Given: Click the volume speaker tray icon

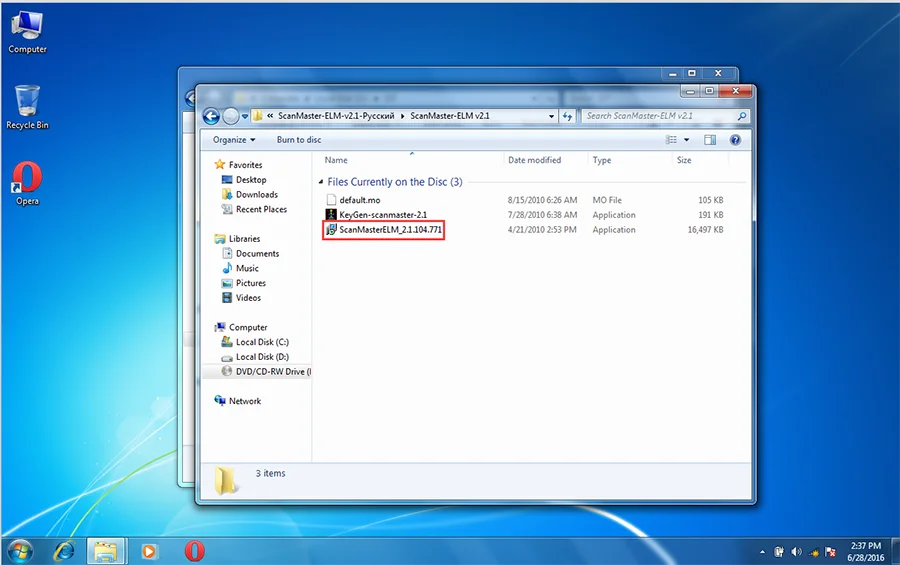Looking at the screenshot, I should point(796,552).
